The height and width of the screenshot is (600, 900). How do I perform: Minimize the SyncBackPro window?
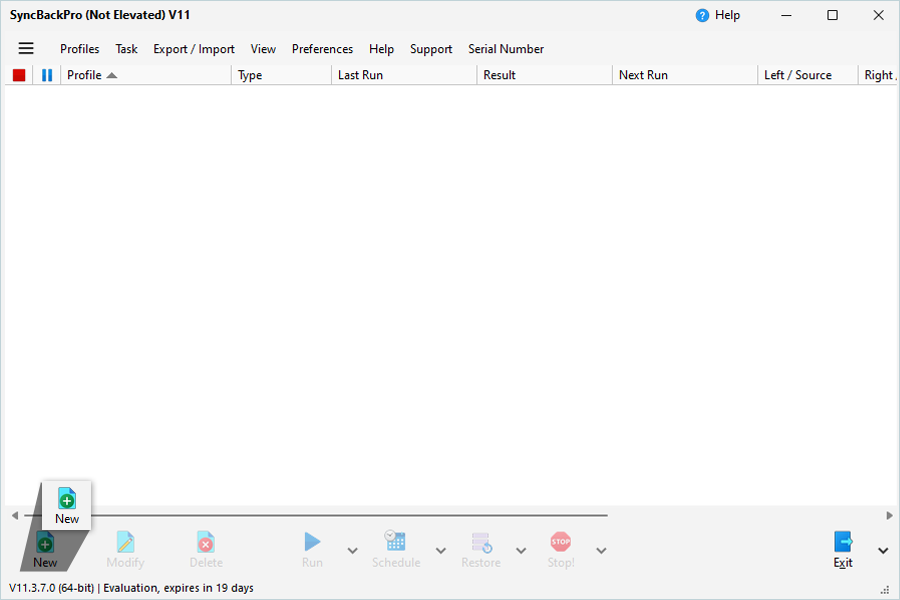coord(786,16)
